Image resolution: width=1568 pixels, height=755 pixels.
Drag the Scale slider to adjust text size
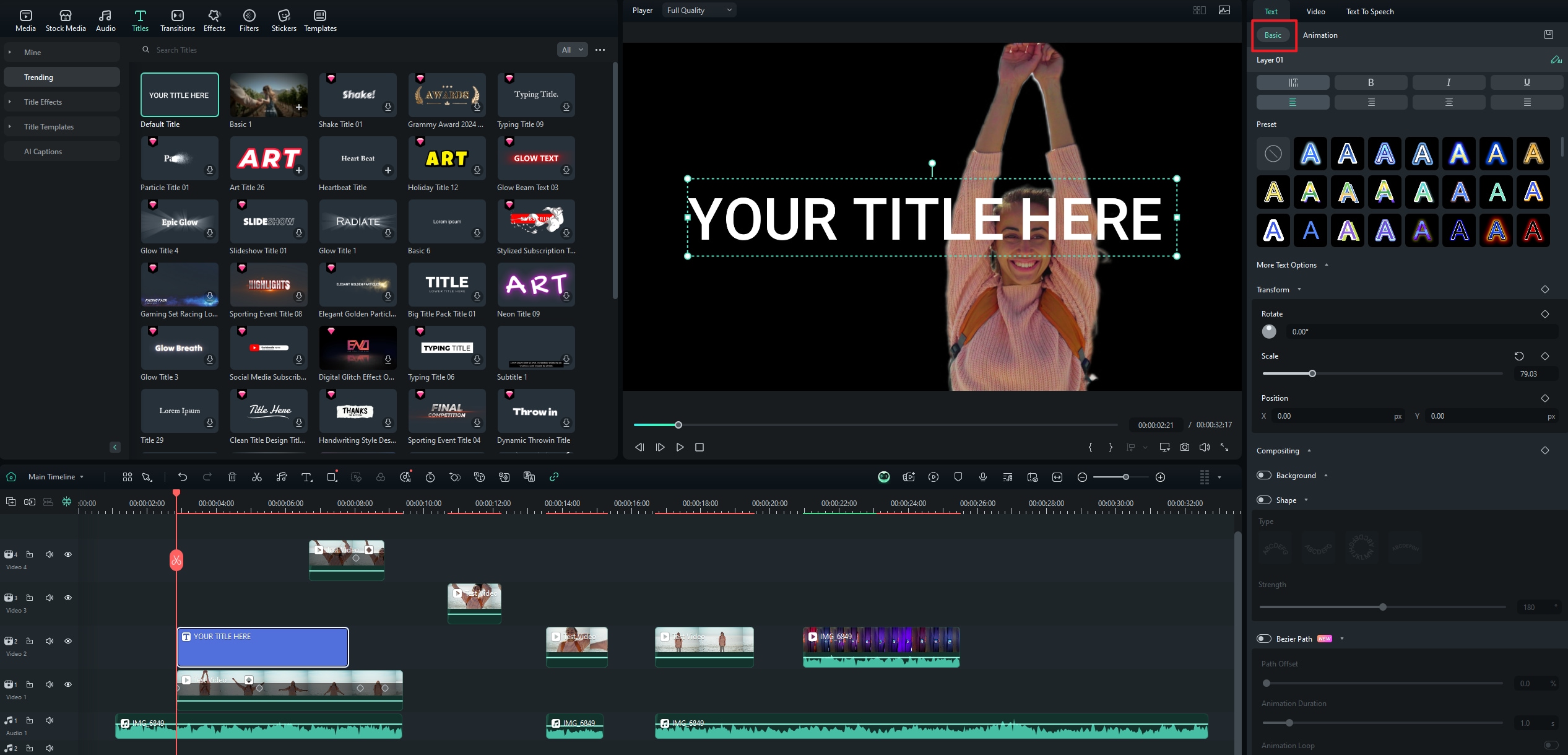pos(1312,373)
